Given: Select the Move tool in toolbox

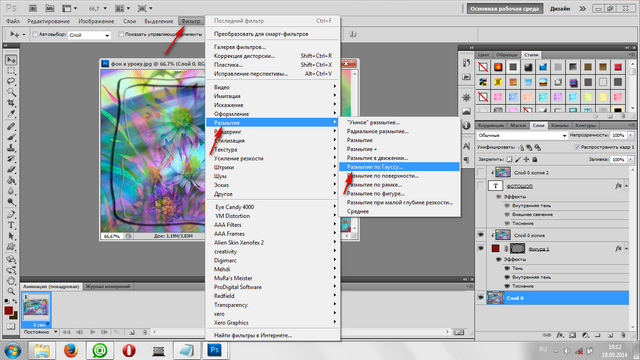Looking at the screenshot, I should [x=11, y=60].
